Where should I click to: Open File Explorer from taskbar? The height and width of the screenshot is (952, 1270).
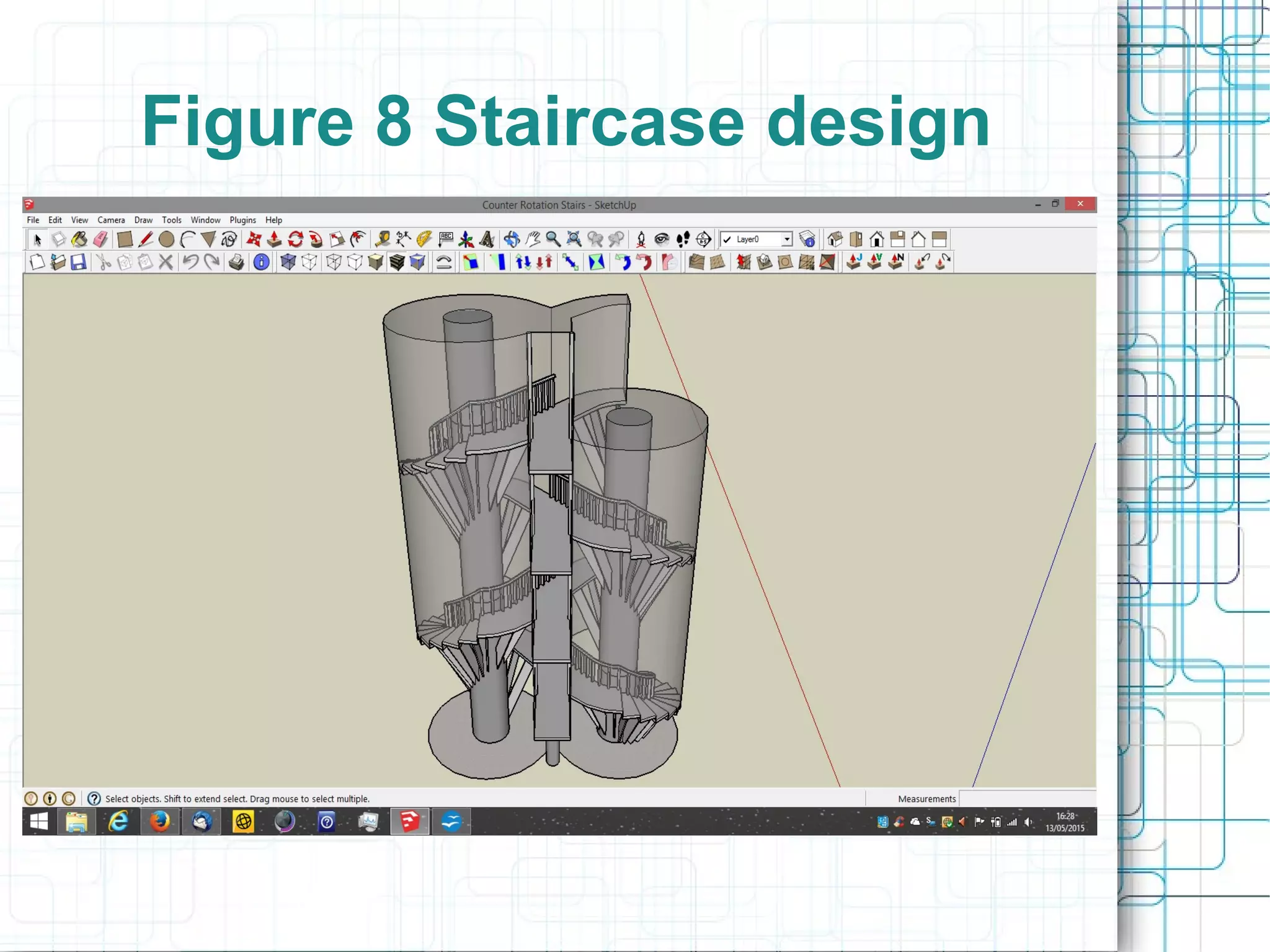click(x=76, y=822)
